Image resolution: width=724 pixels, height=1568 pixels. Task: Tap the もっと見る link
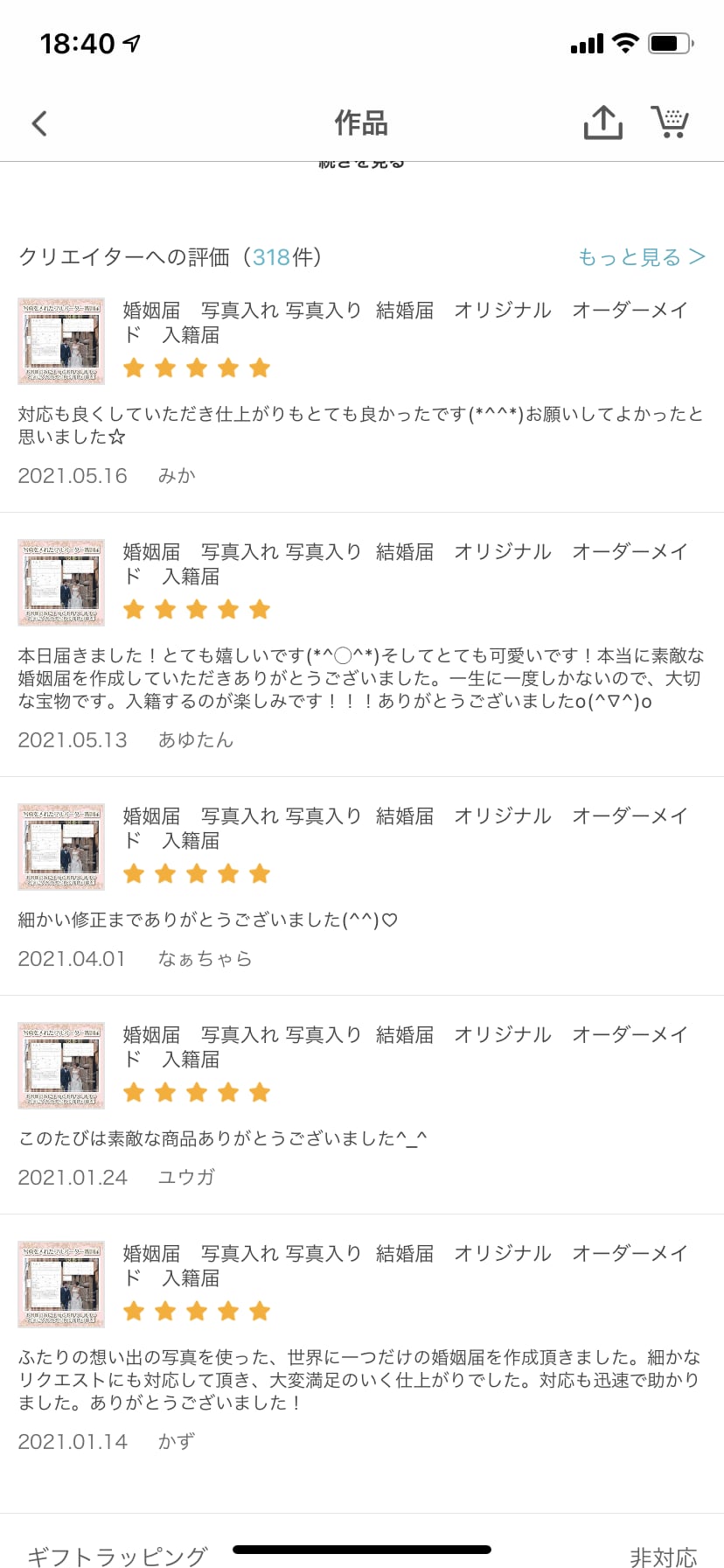point(641,257)
